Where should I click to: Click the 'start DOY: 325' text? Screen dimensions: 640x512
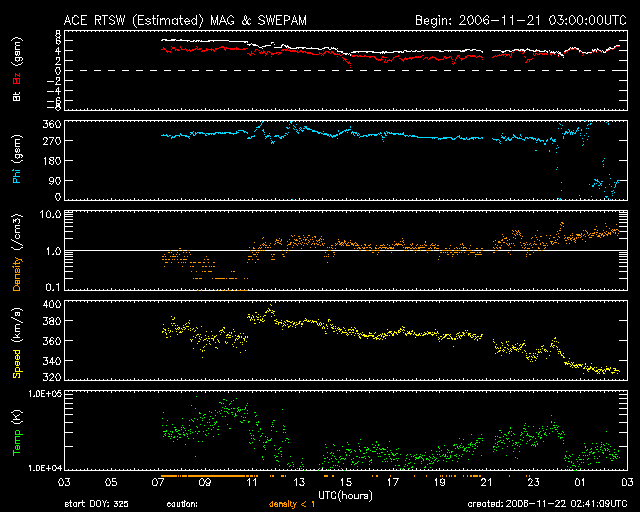96,504
